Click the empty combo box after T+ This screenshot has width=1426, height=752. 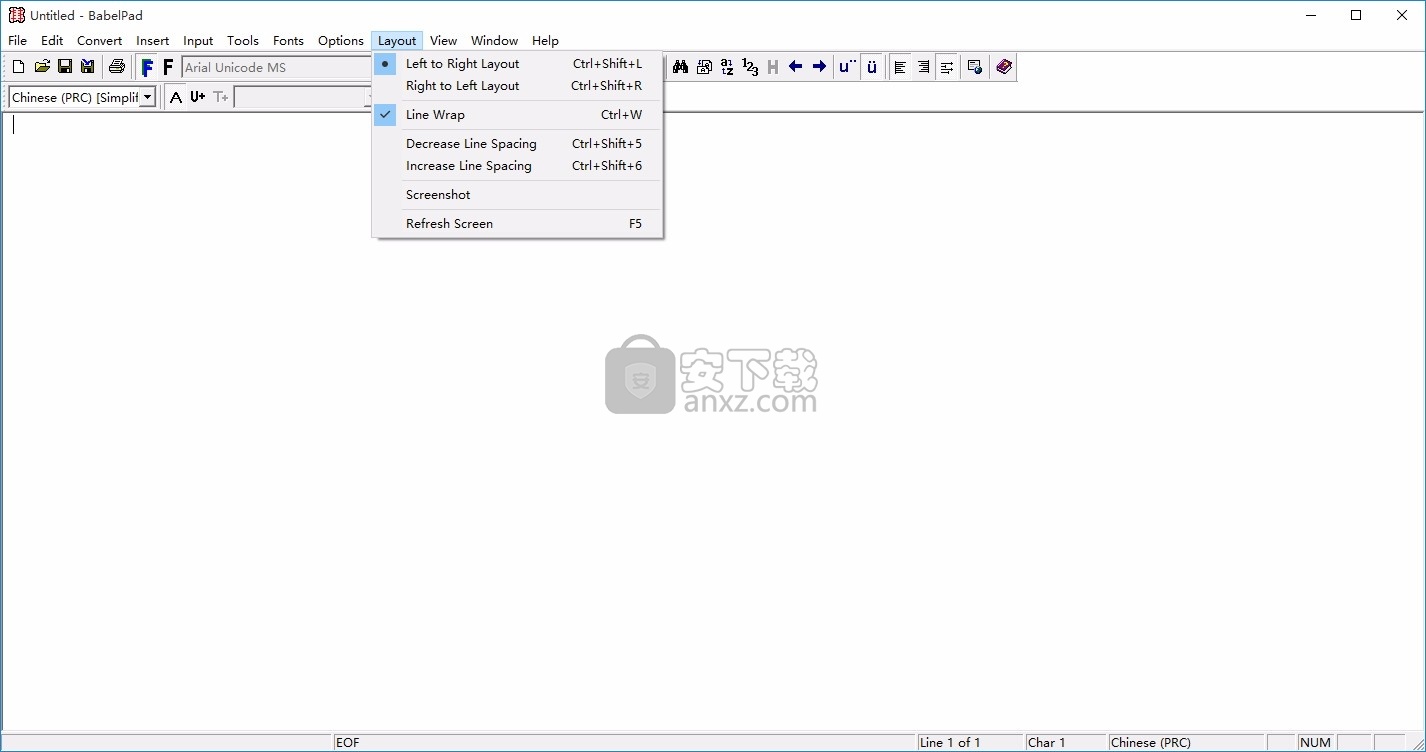click(x=303, y=97)
